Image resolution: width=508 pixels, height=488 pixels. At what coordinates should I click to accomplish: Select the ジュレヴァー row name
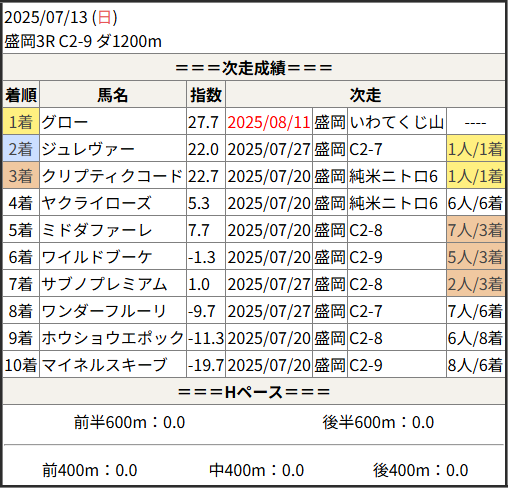pos(88,149)
